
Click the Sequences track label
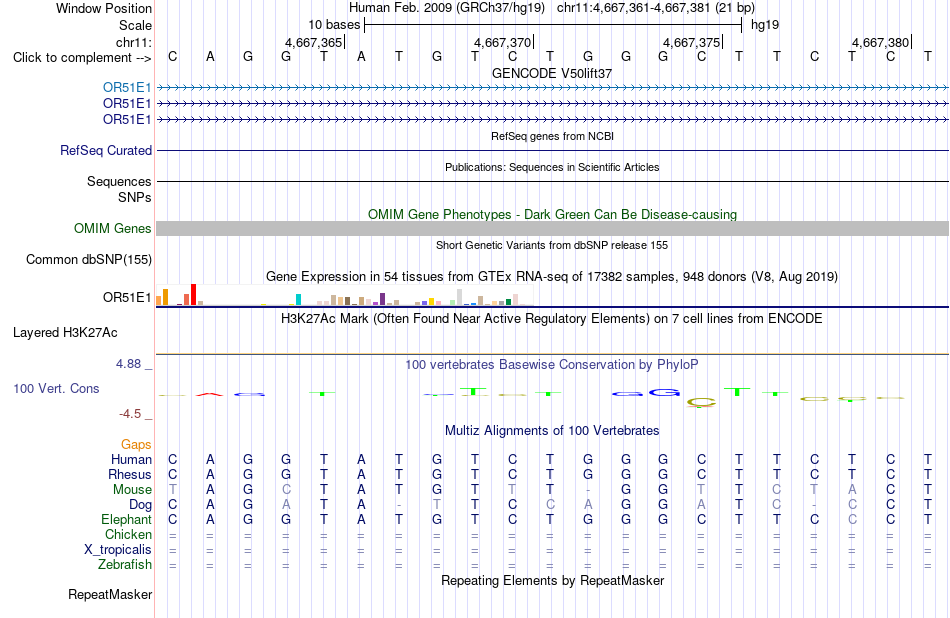click(119, 182)
